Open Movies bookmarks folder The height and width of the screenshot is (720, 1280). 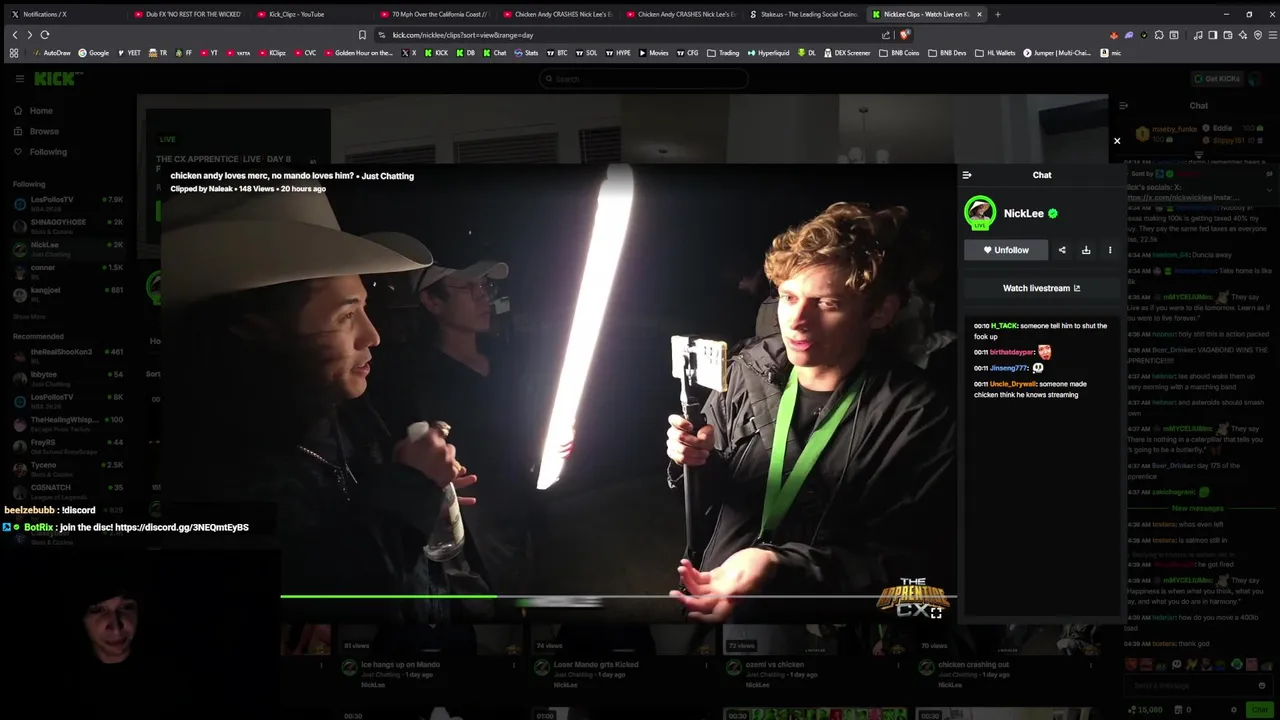(x=653, y=53)
